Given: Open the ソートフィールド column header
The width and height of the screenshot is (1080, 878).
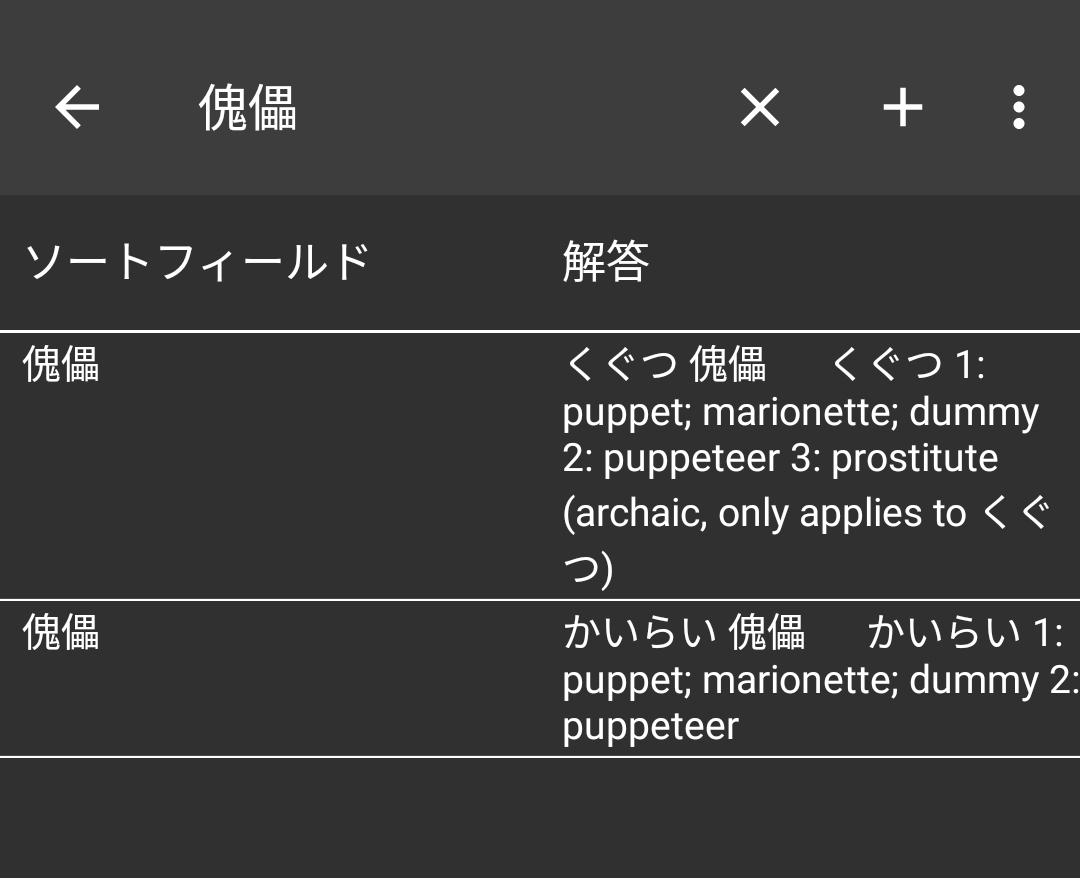Looking at the screenshot, I should 198,262.
